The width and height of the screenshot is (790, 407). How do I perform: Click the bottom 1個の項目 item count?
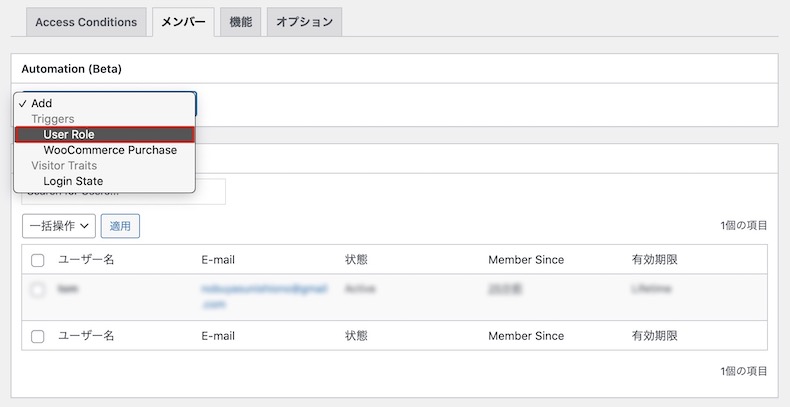[x=744, y=371]
